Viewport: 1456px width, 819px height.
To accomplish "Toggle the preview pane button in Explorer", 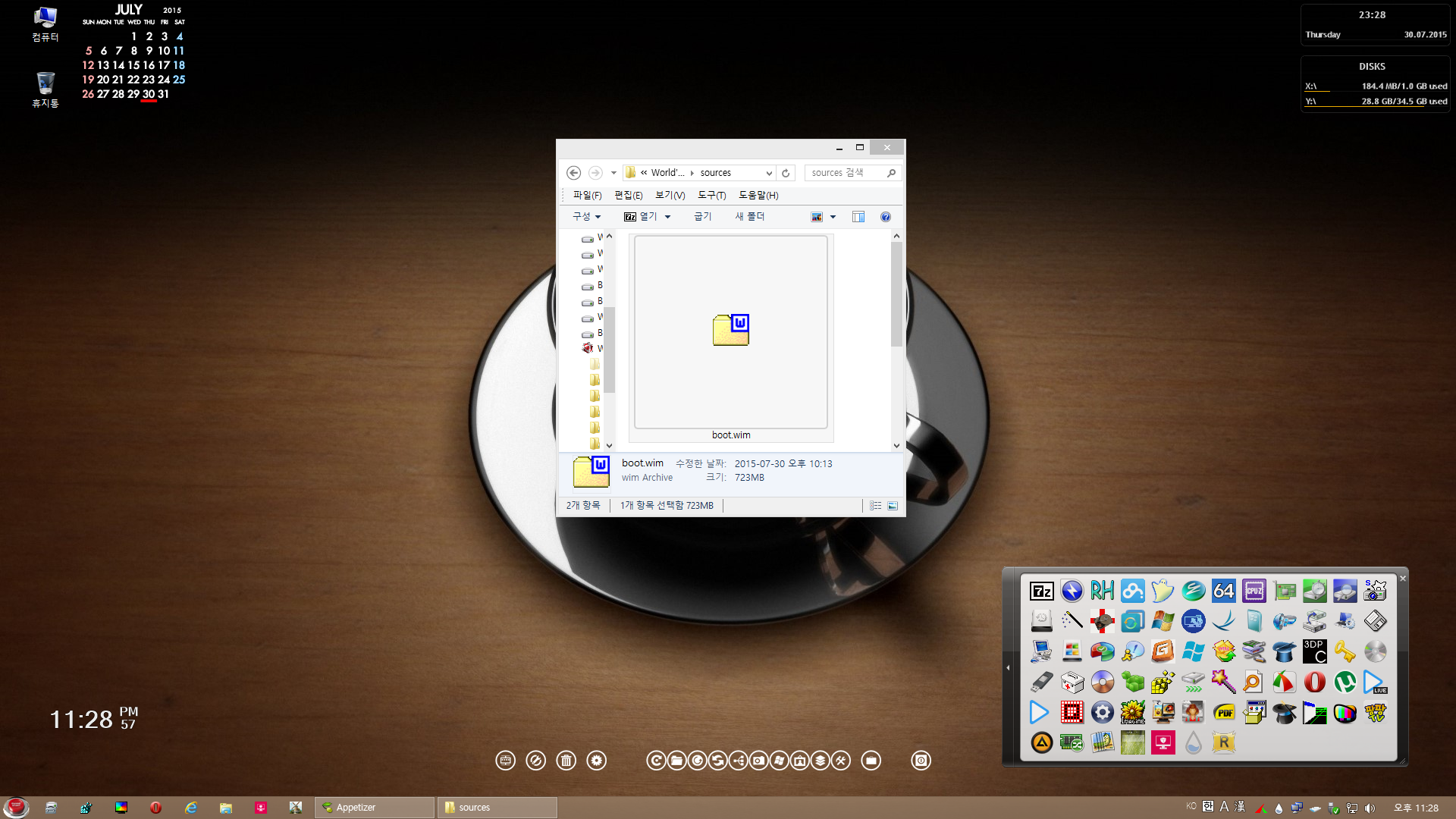I will 858,217.
